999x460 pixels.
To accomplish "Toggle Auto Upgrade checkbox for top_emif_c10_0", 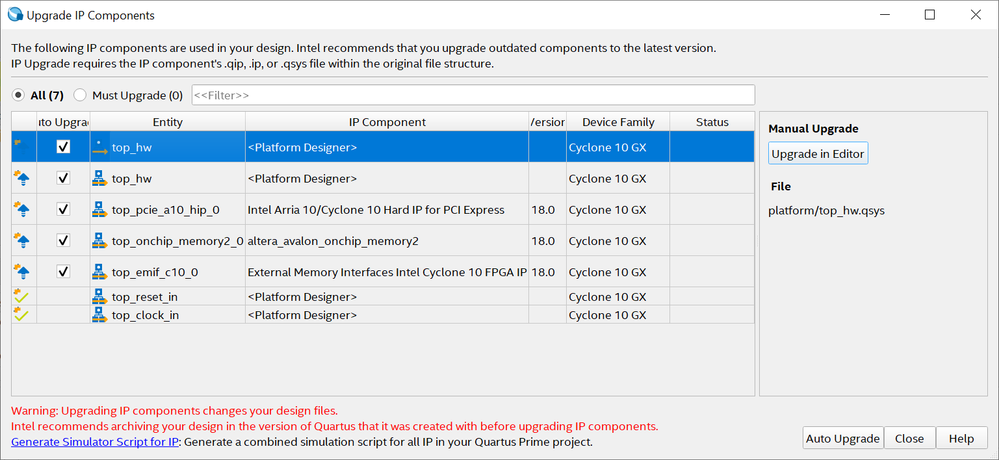I will click(x=64, y=271).
